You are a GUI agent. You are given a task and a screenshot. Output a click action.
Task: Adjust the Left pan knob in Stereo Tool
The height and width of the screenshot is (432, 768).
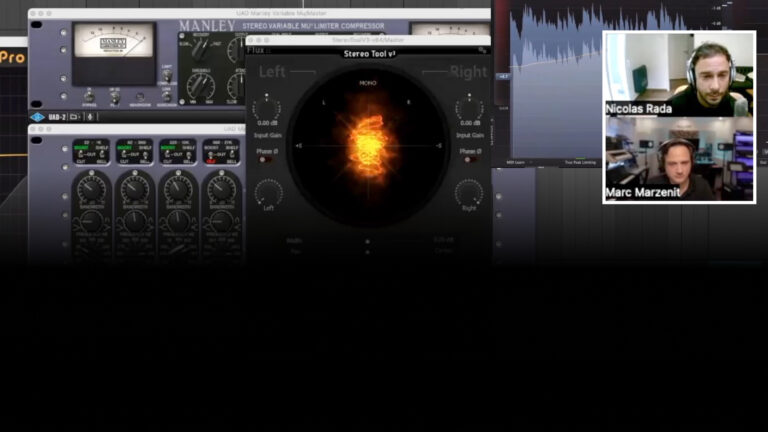(x=268, y=192)
